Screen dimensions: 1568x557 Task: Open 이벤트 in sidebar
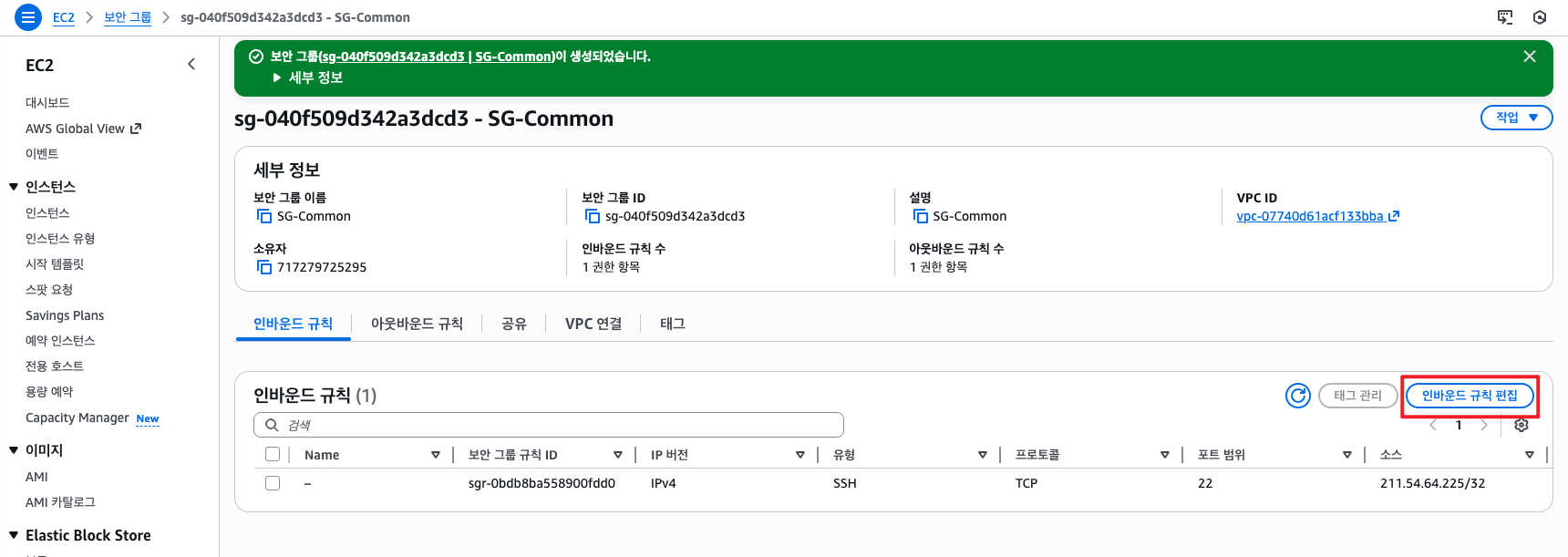pos(42,154)
